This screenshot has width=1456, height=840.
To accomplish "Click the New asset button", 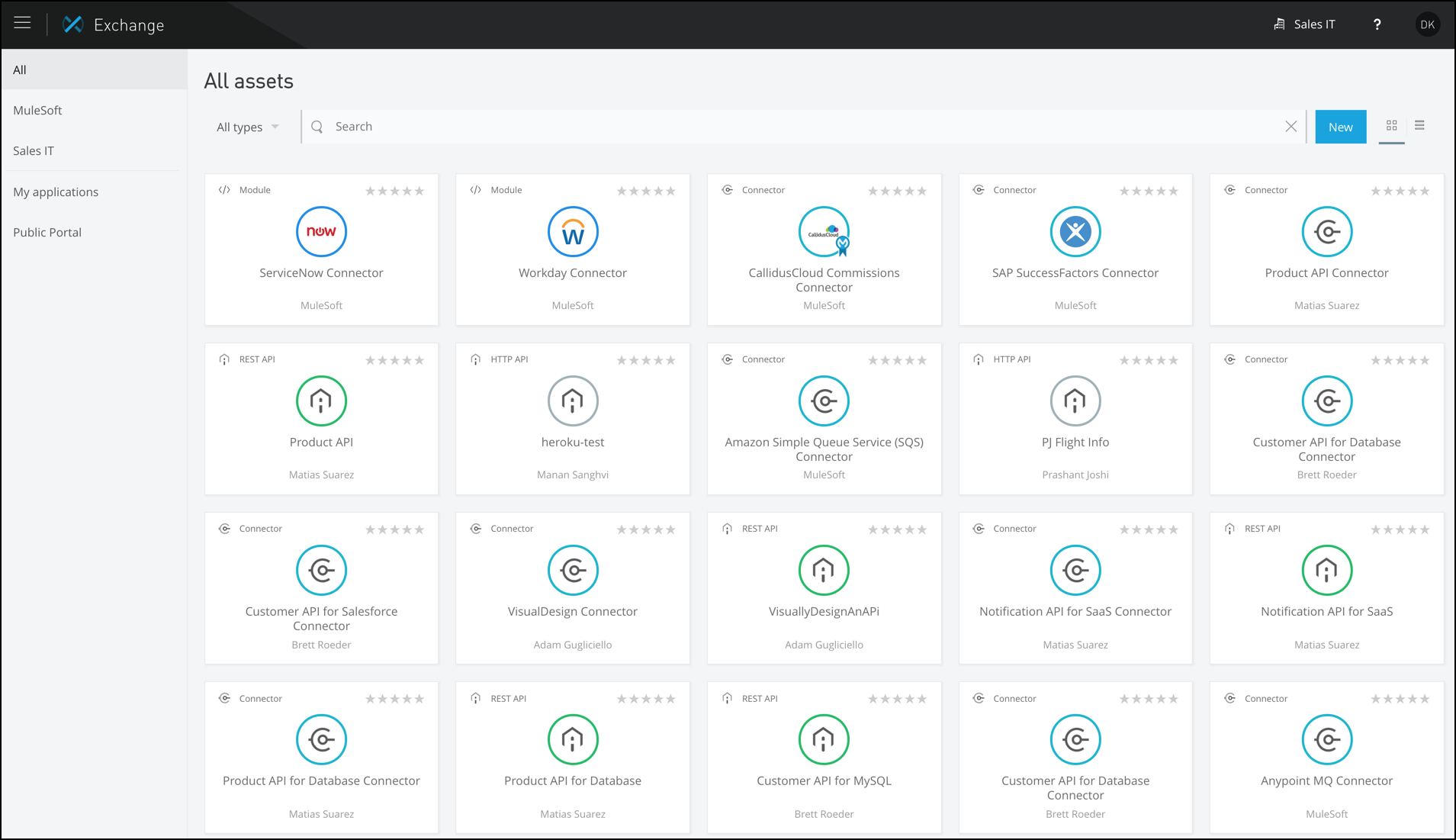I will [1340, 127].
